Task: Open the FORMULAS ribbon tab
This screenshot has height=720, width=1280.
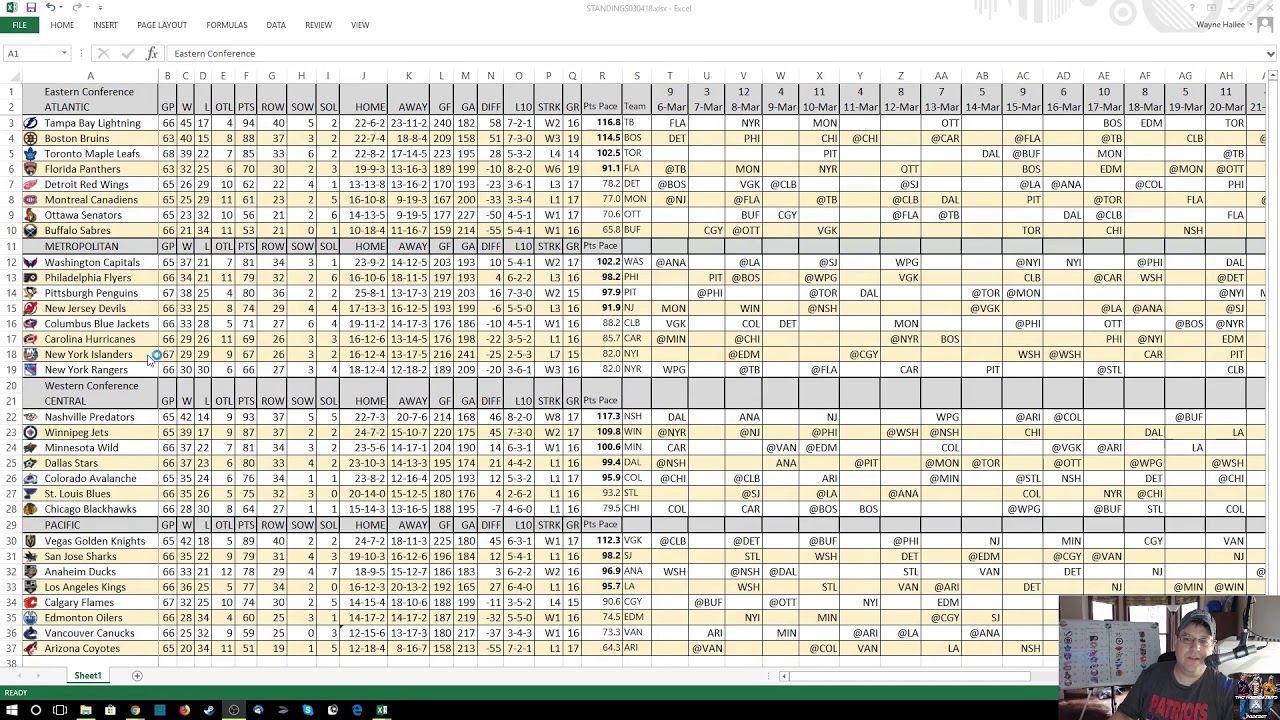Action: click(227, 25)
